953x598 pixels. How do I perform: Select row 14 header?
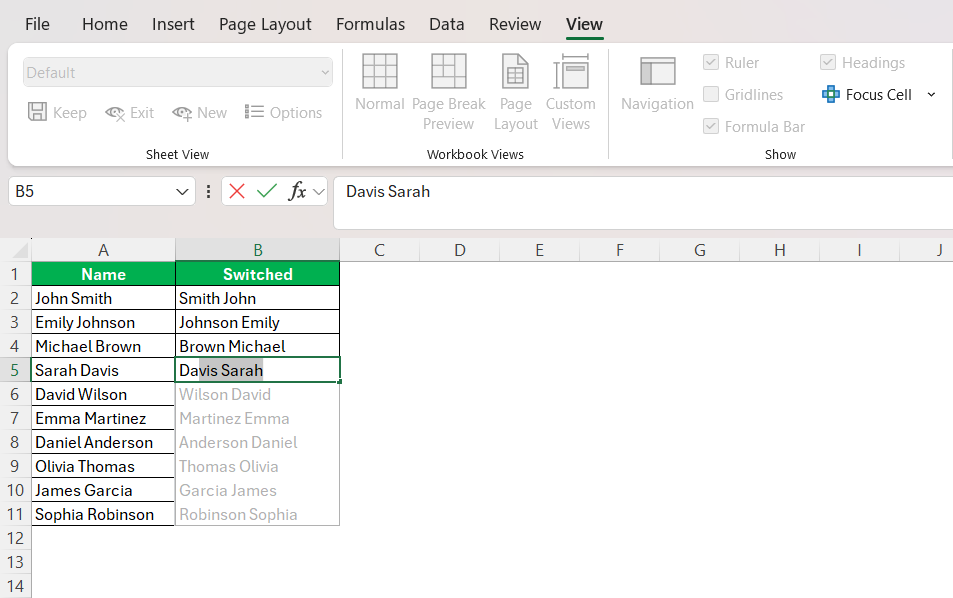[x=15, y=586]
